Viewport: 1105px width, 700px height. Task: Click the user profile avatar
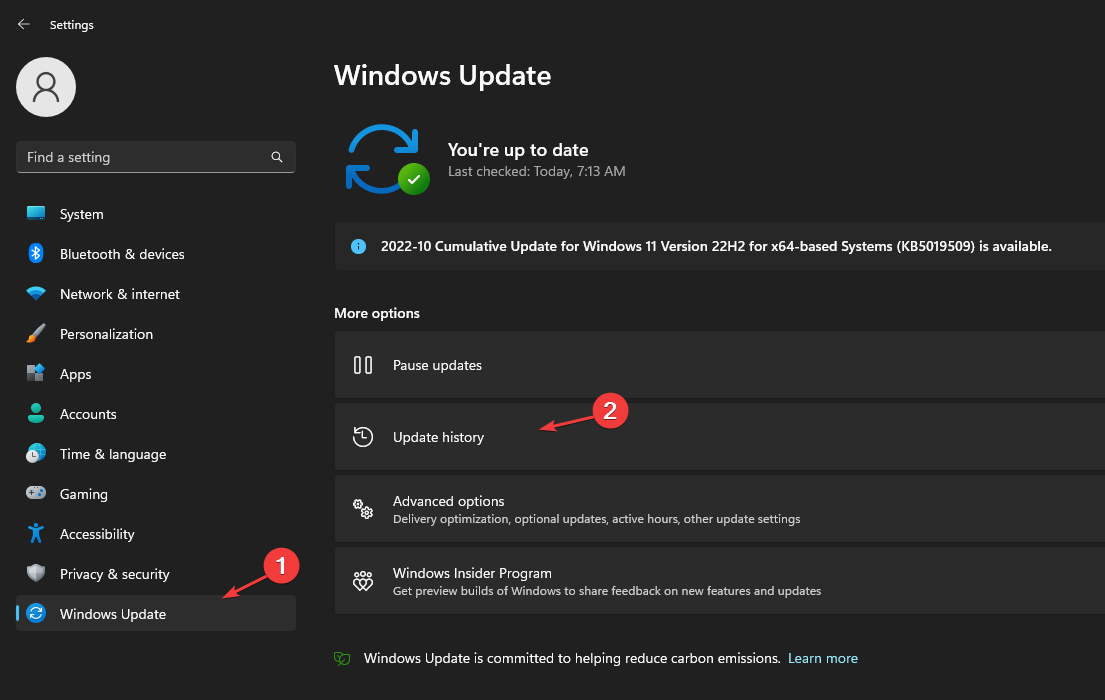[46, 87]
